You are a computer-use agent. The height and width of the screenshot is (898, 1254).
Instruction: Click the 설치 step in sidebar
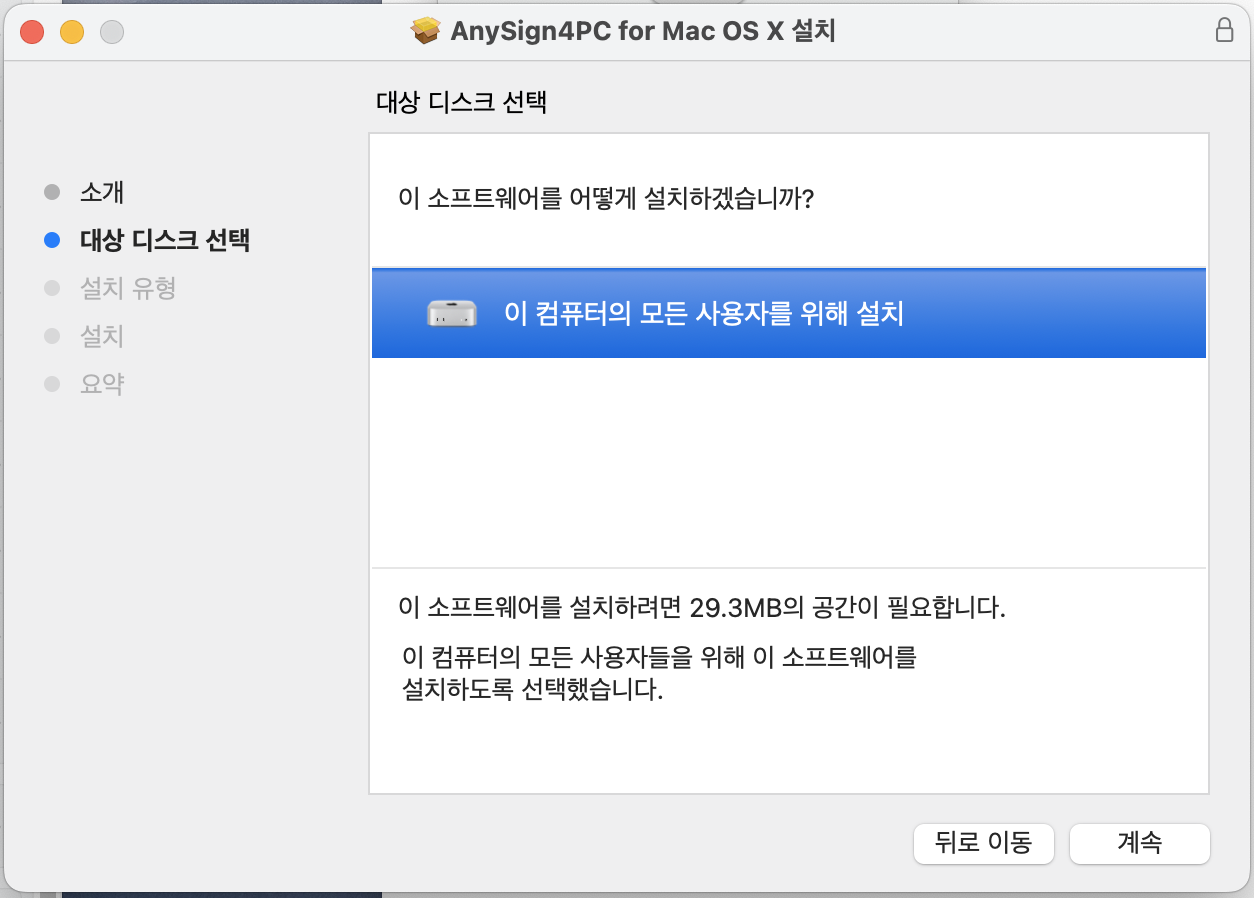[x=102, y=336]
